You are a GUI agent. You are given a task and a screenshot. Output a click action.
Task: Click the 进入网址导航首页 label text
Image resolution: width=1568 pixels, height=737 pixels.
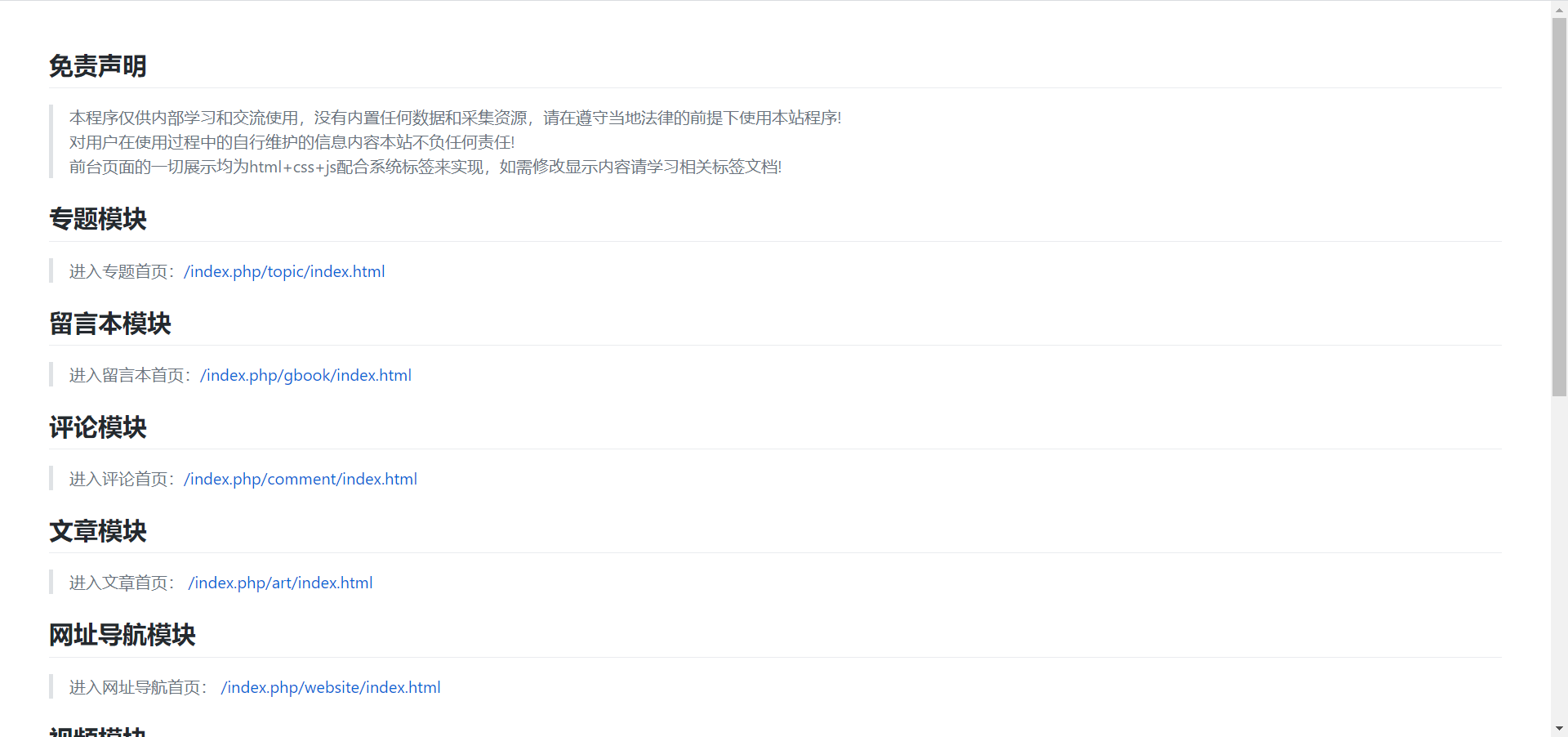click(x=140, y=687)
